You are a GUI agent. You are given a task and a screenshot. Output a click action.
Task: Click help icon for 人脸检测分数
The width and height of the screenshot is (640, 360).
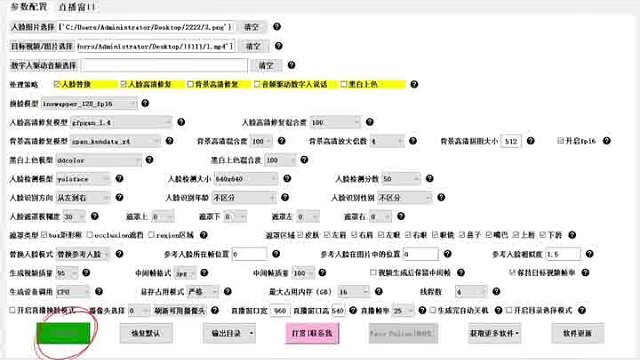(429, 178)
